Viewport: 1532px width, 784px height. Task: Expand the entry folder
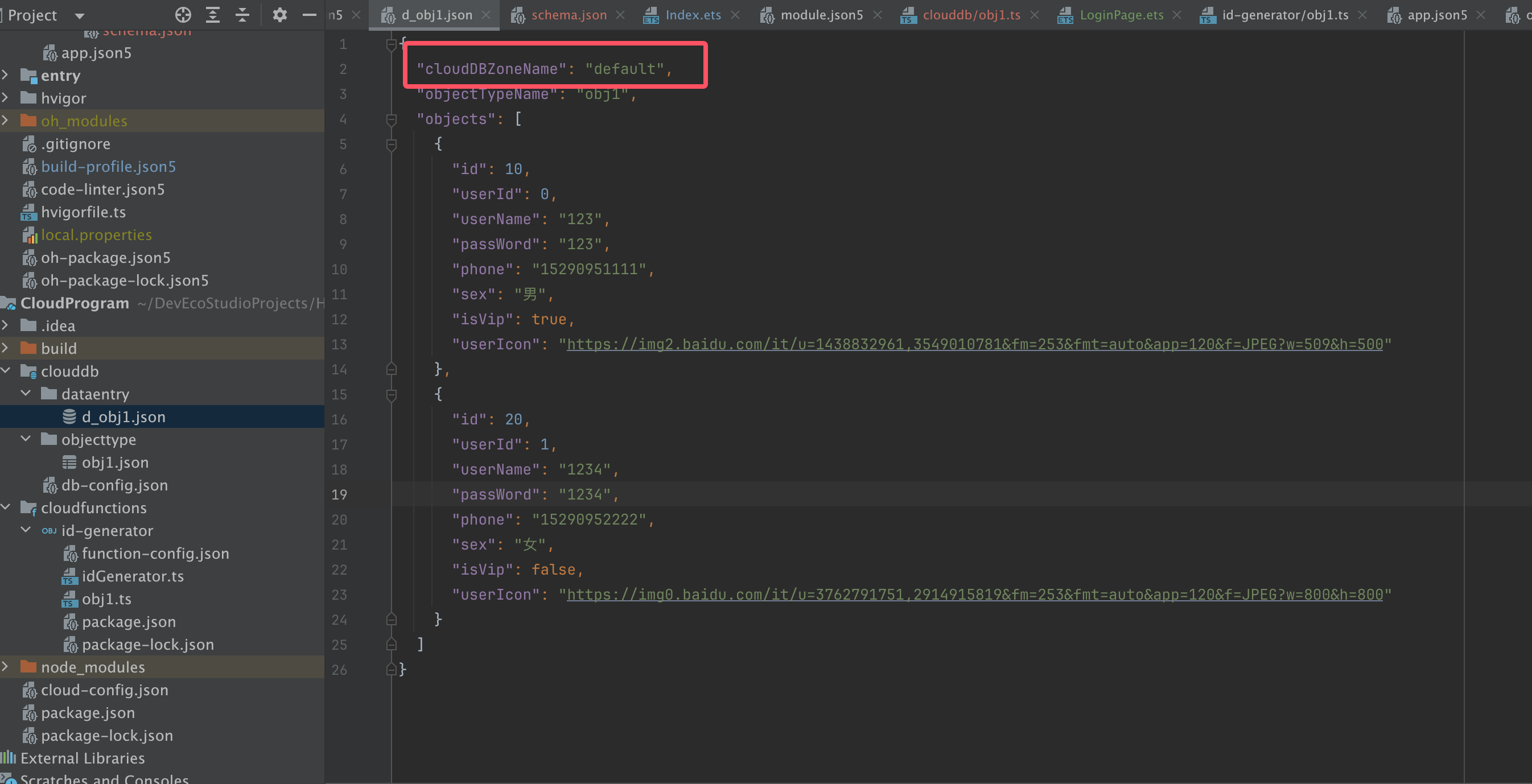coord(5,76)
